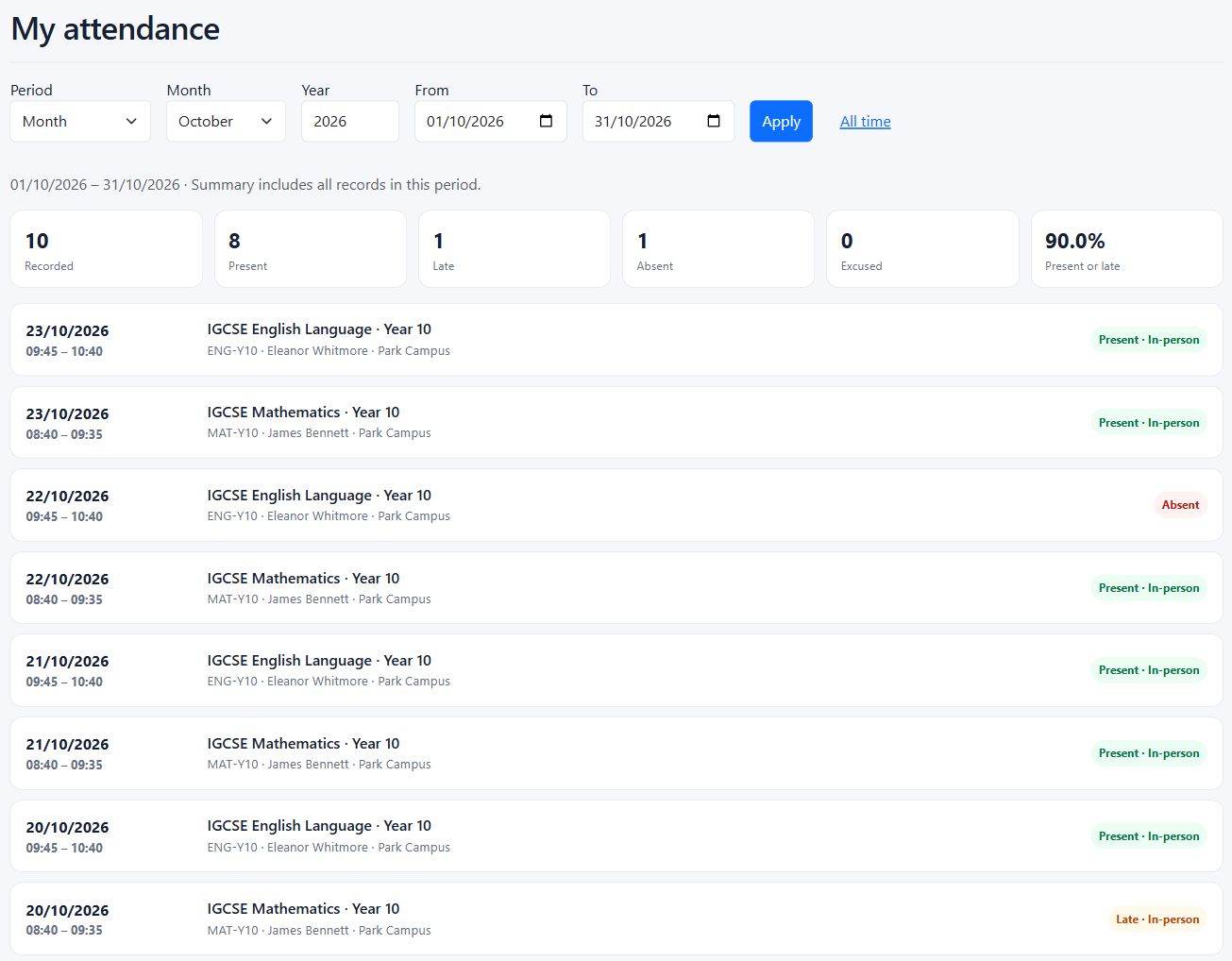This screenshot has width=1232, height=961.
Task: Click the IGCSE English Language title on 21/10/2026
Action: [x=319, y=661]
